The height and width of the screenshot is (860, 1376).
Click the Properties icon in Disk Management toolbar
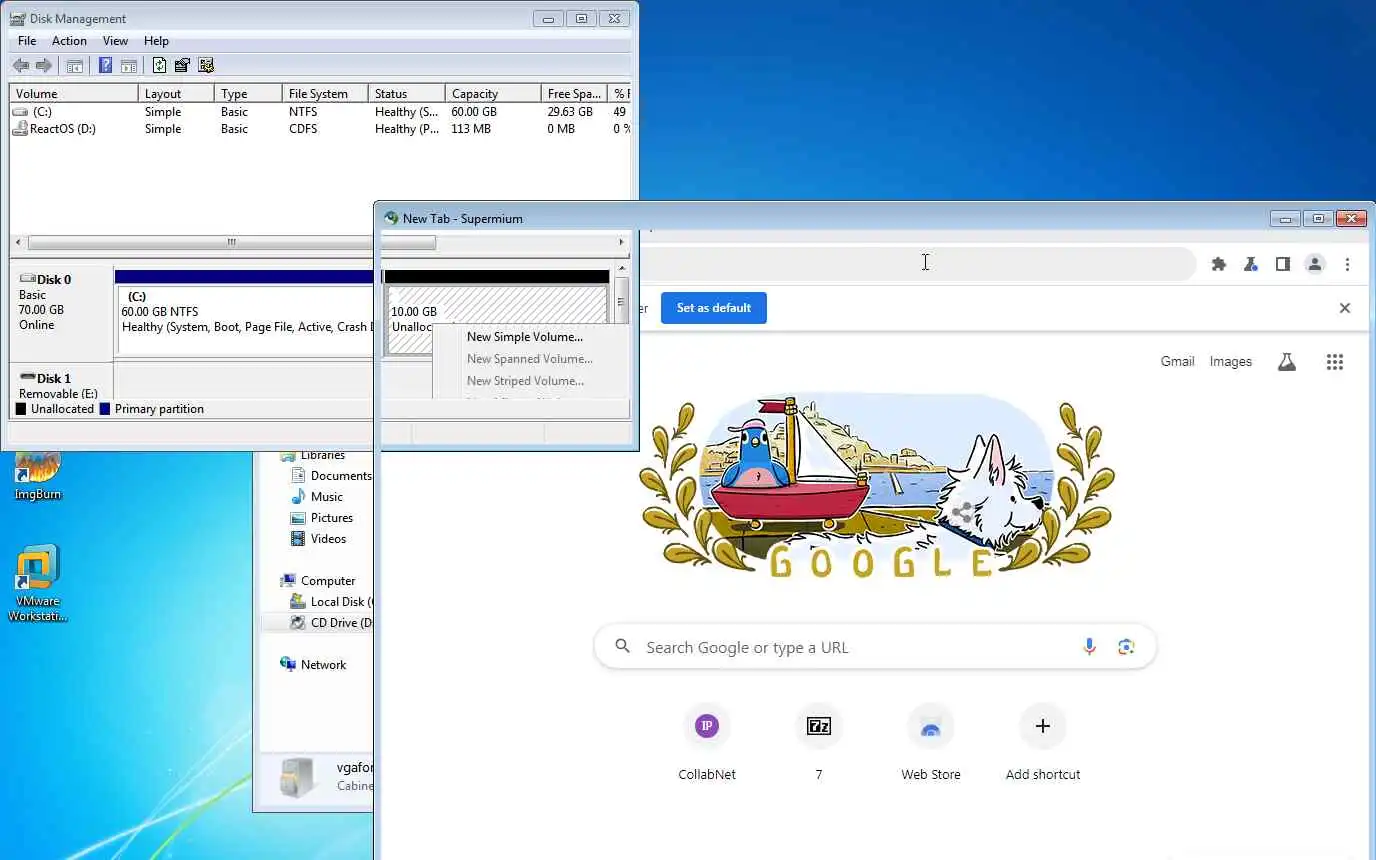(182, 66)
